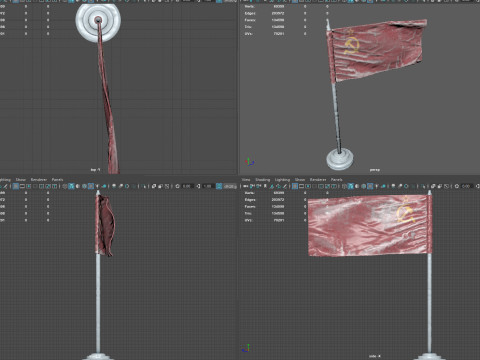Toggle shadows icon in side view panel
This screenshot has width=480, height=360.
pyautogui.click(x=383, y=186)
